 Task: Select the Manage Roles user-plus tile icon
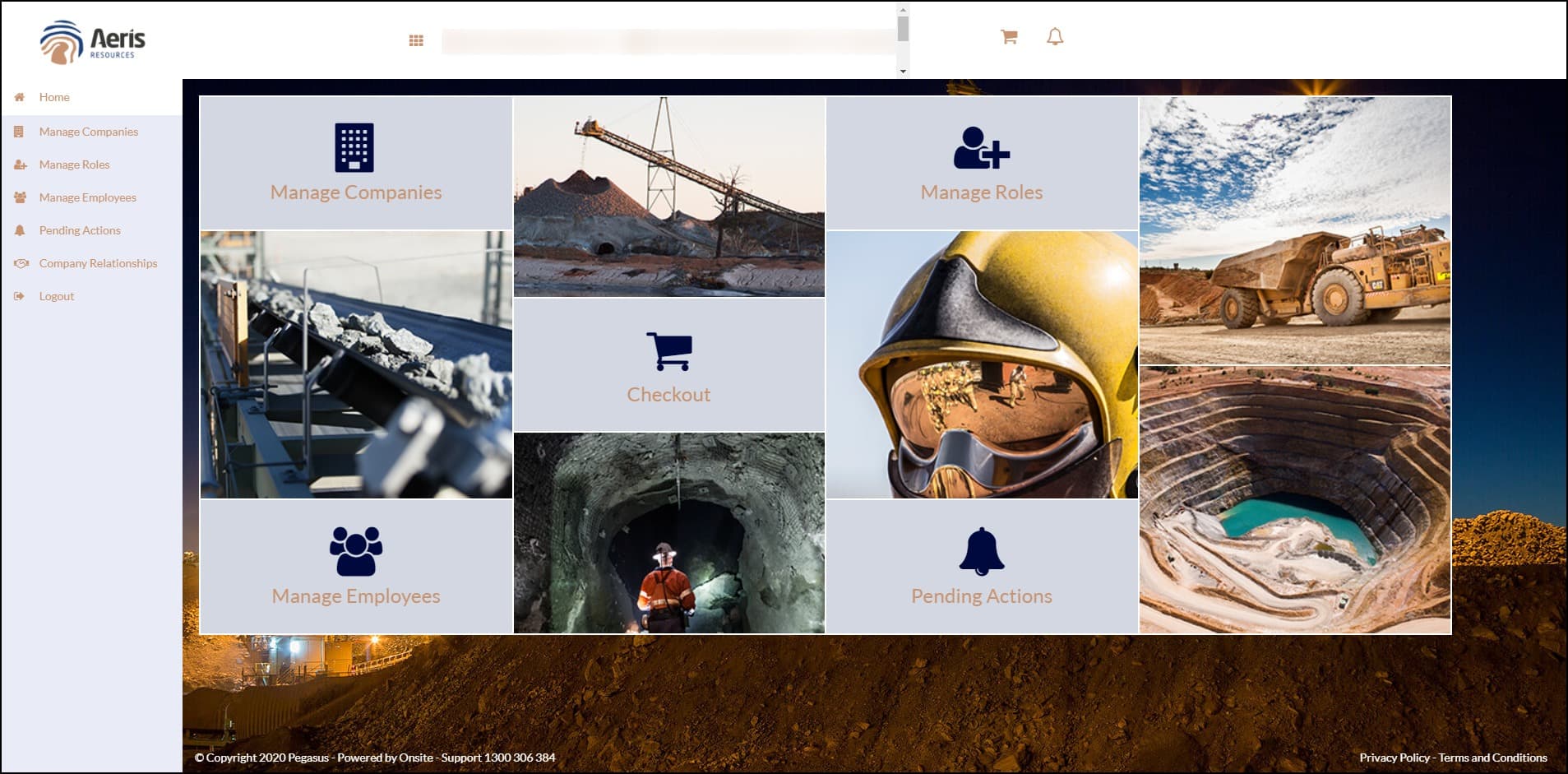[x=981, y=148]
